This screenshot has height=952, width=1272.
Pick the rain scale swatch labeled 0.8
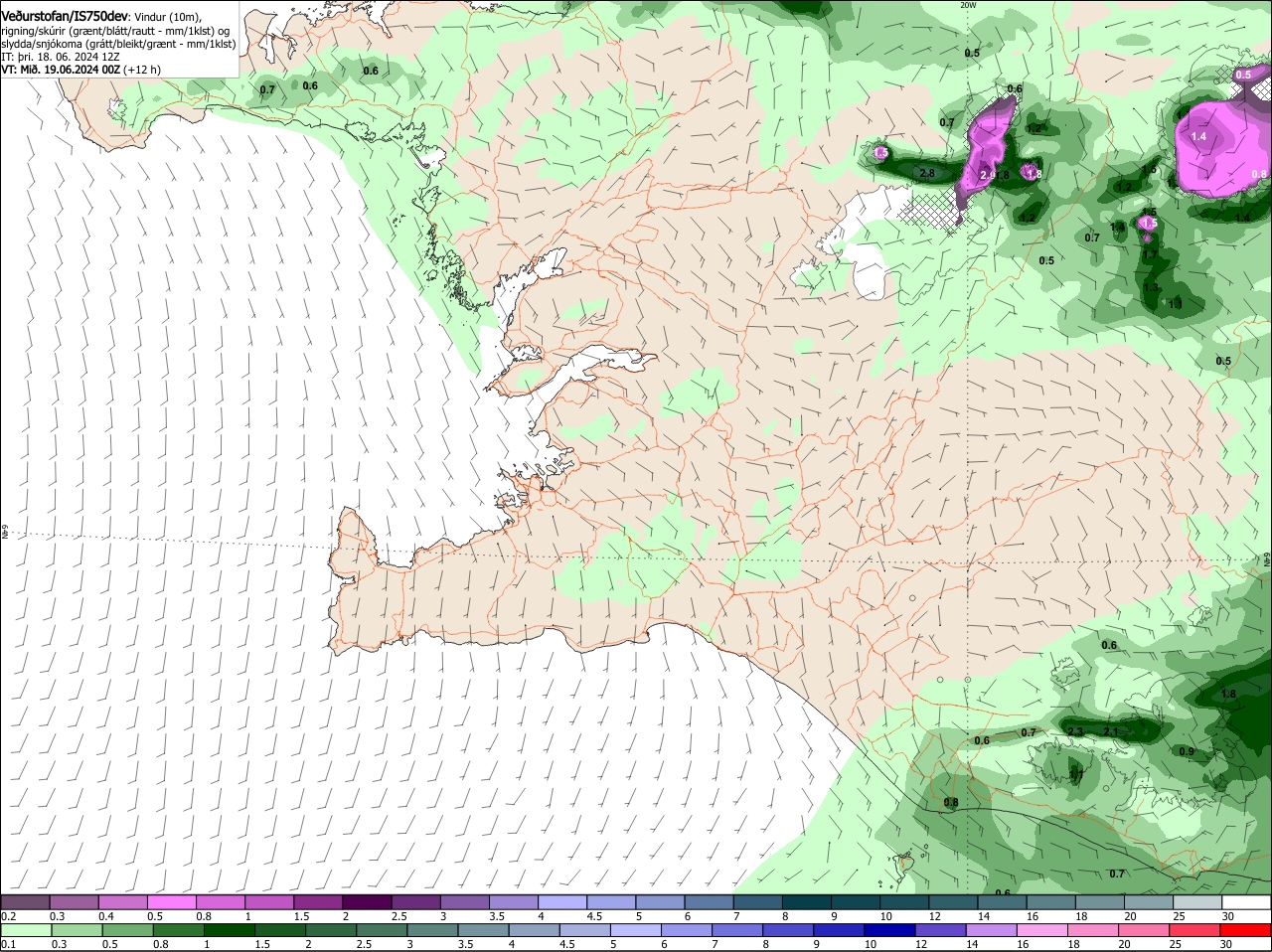pos(179,930)
